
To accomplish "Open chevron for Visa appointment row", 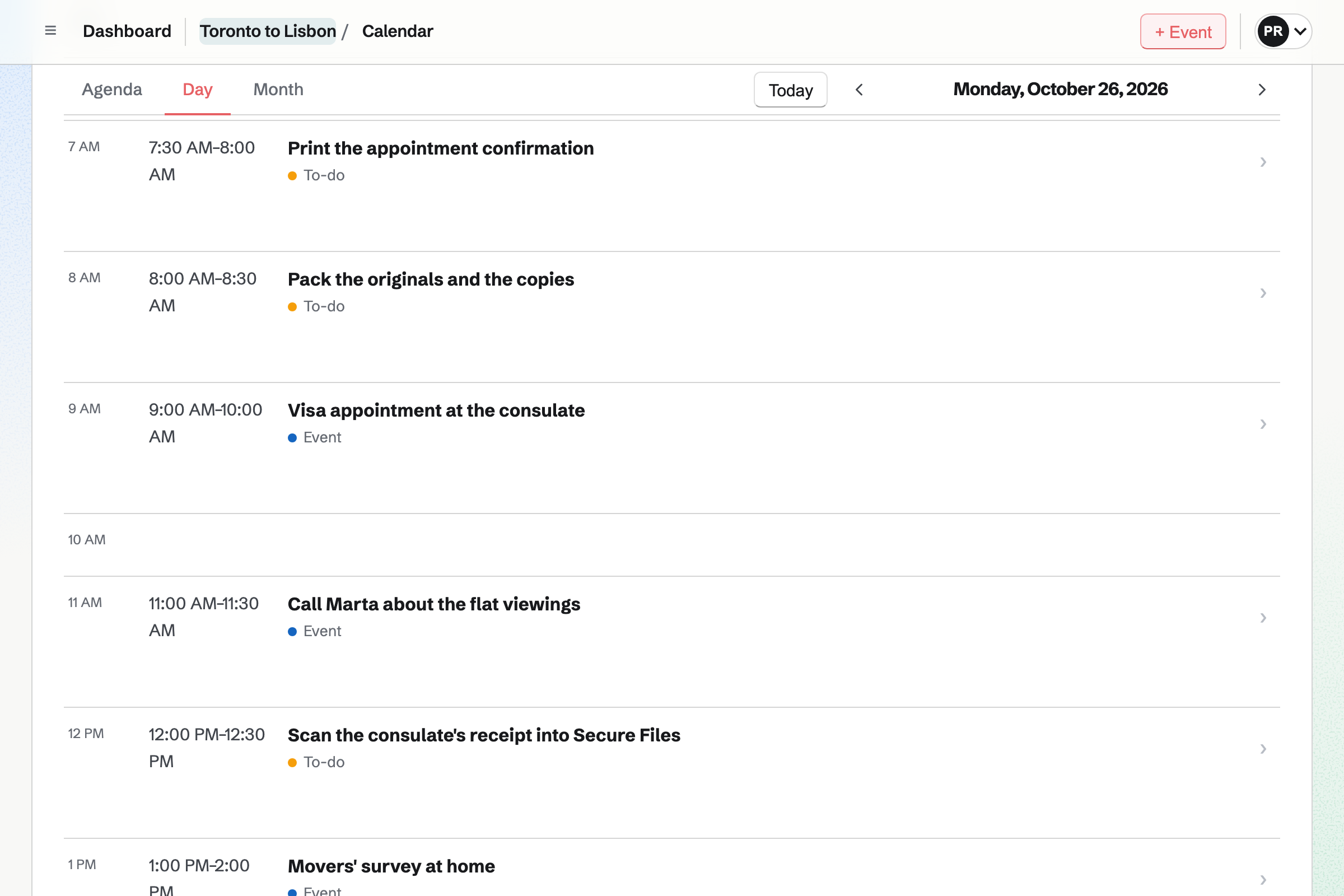I will [x=1263, y=424].
